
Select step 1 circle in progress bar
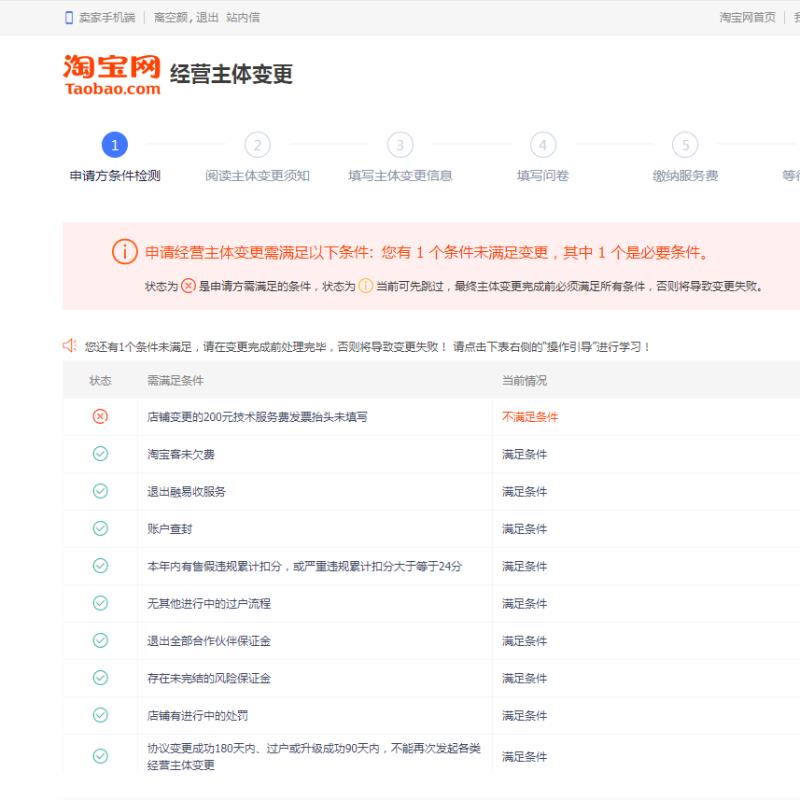(115, 145)
